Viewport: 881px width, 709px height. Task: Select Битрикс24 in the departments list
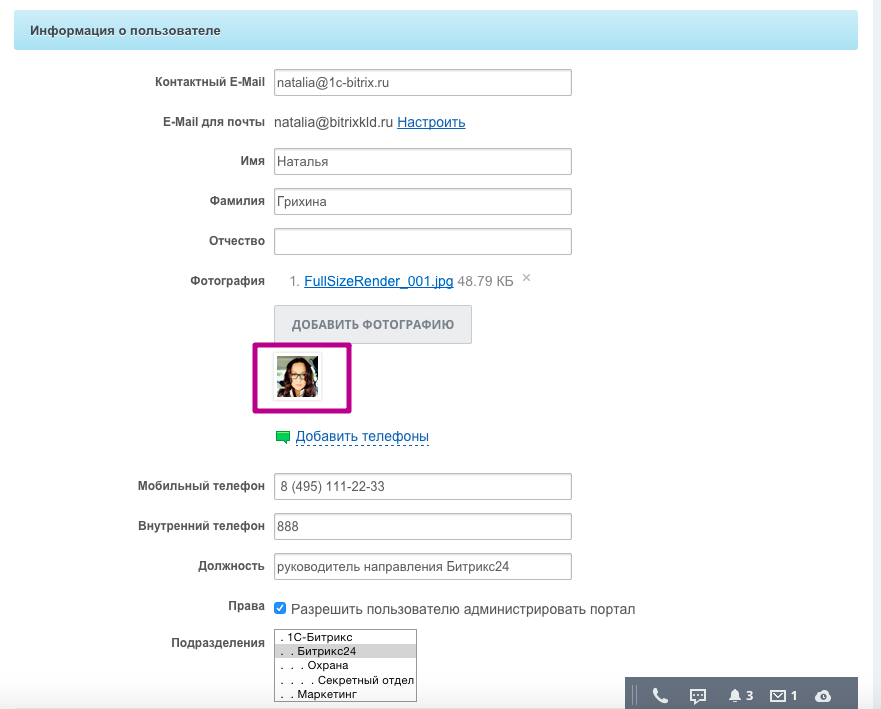coord(346,651)
